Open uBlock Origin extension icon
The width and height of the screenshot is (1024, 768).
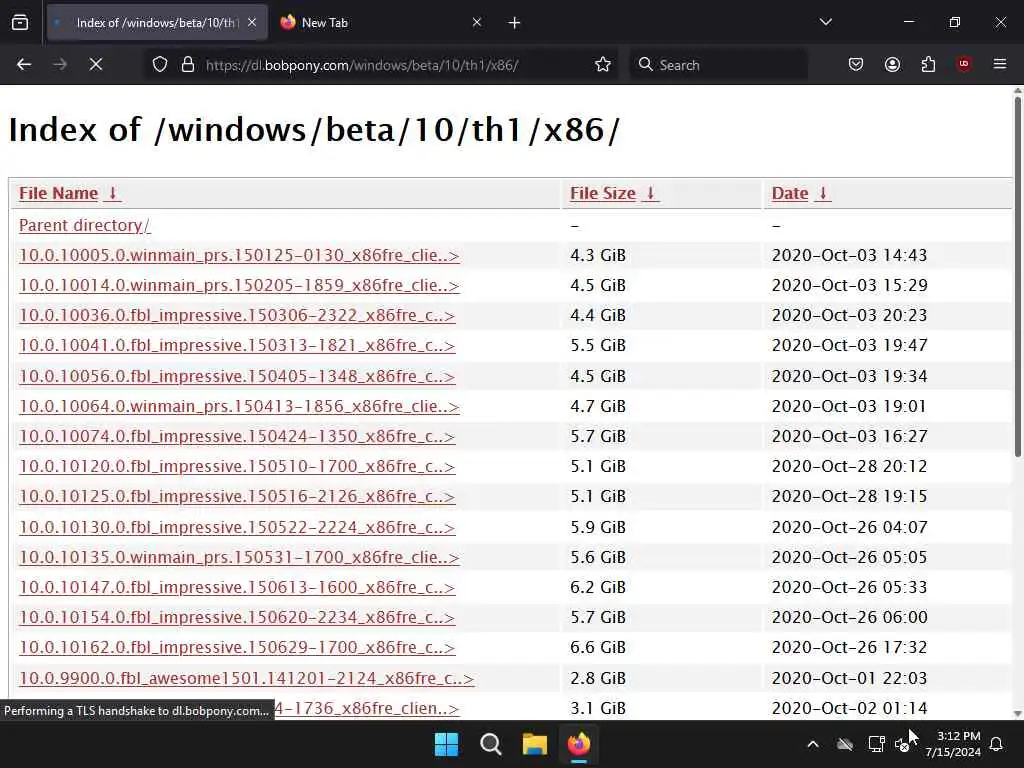coord(964,64)
